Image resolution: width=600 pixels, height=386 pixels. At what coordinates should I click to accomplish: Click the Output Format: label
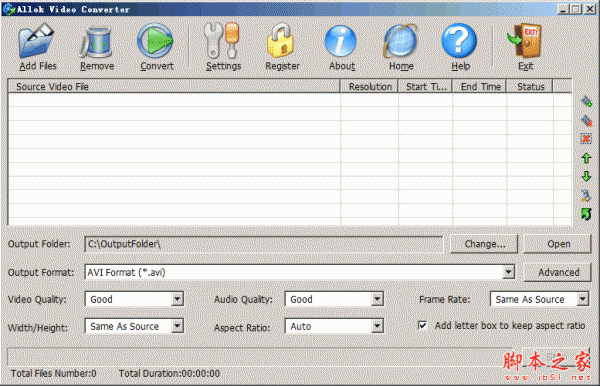pos(41,273)
